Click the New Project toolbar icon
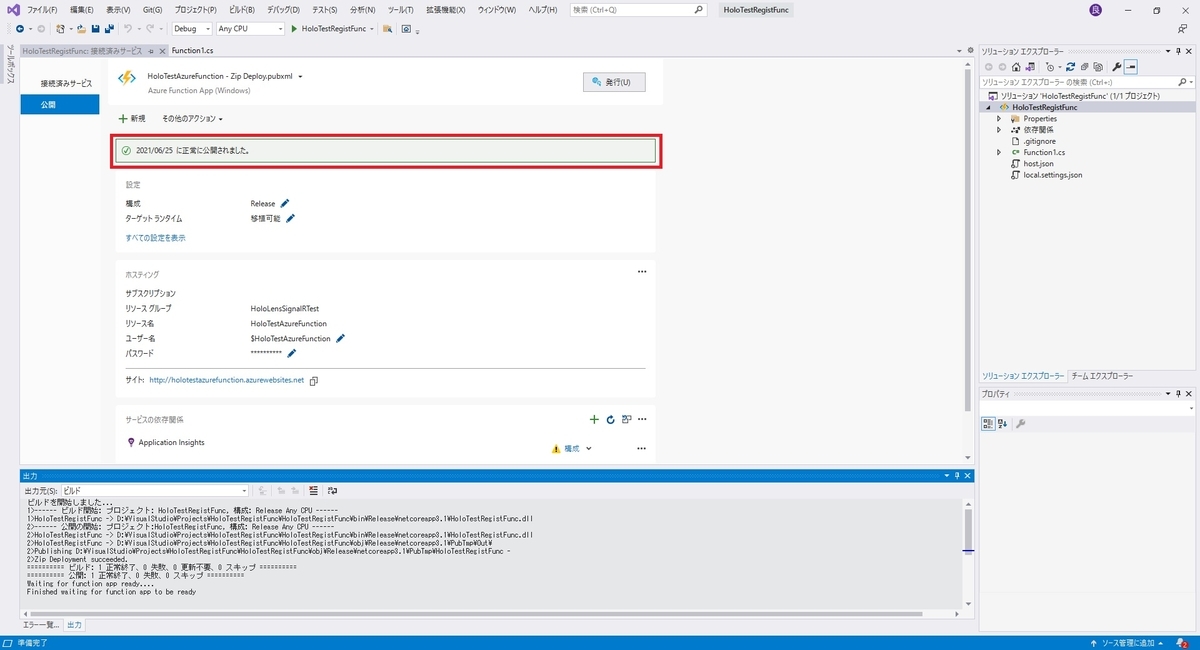This screenshot has height=650, width=1200. 60,29
